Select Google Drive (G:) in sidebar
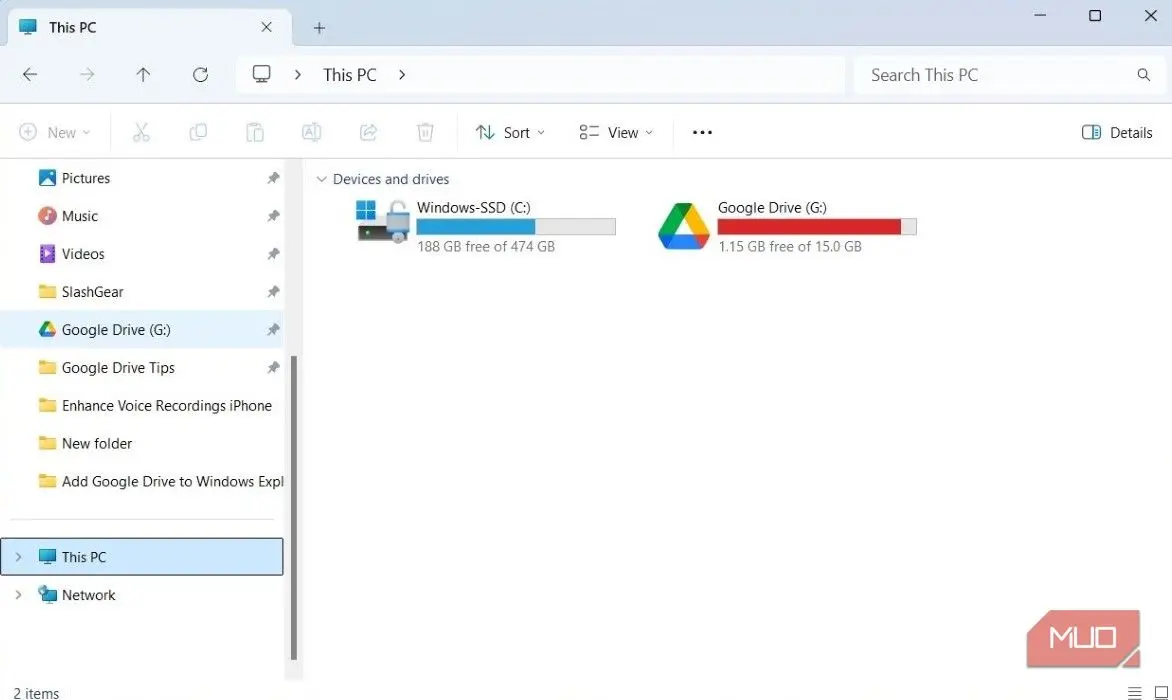Screen dimensions: 1172x700 (x=142, y=329)
